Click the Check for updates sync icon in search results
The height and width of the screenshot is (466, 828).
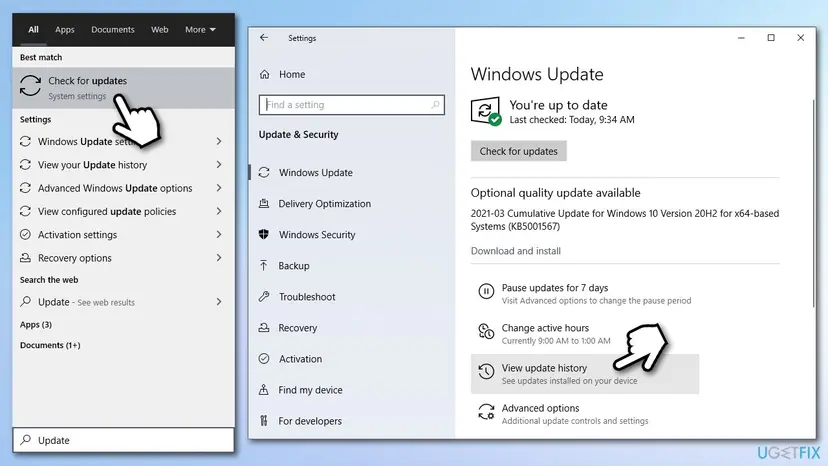point(30,86)
